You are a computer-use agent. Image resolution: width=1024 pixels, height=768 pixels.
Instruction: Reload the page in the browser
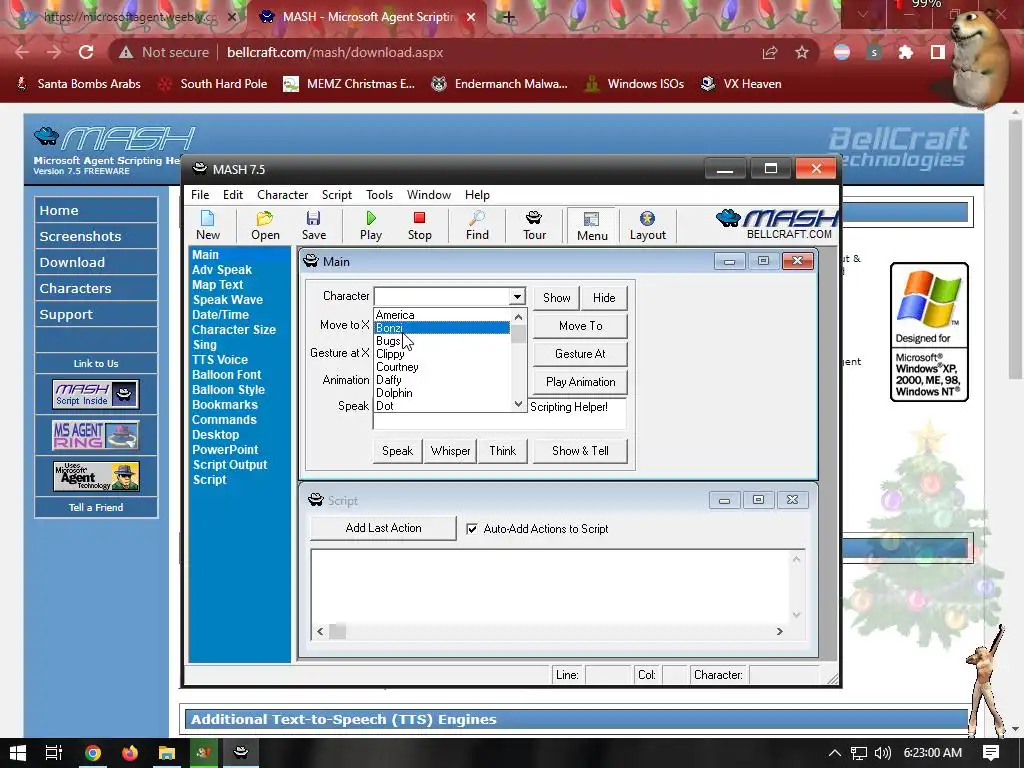[x=86, y=52]
